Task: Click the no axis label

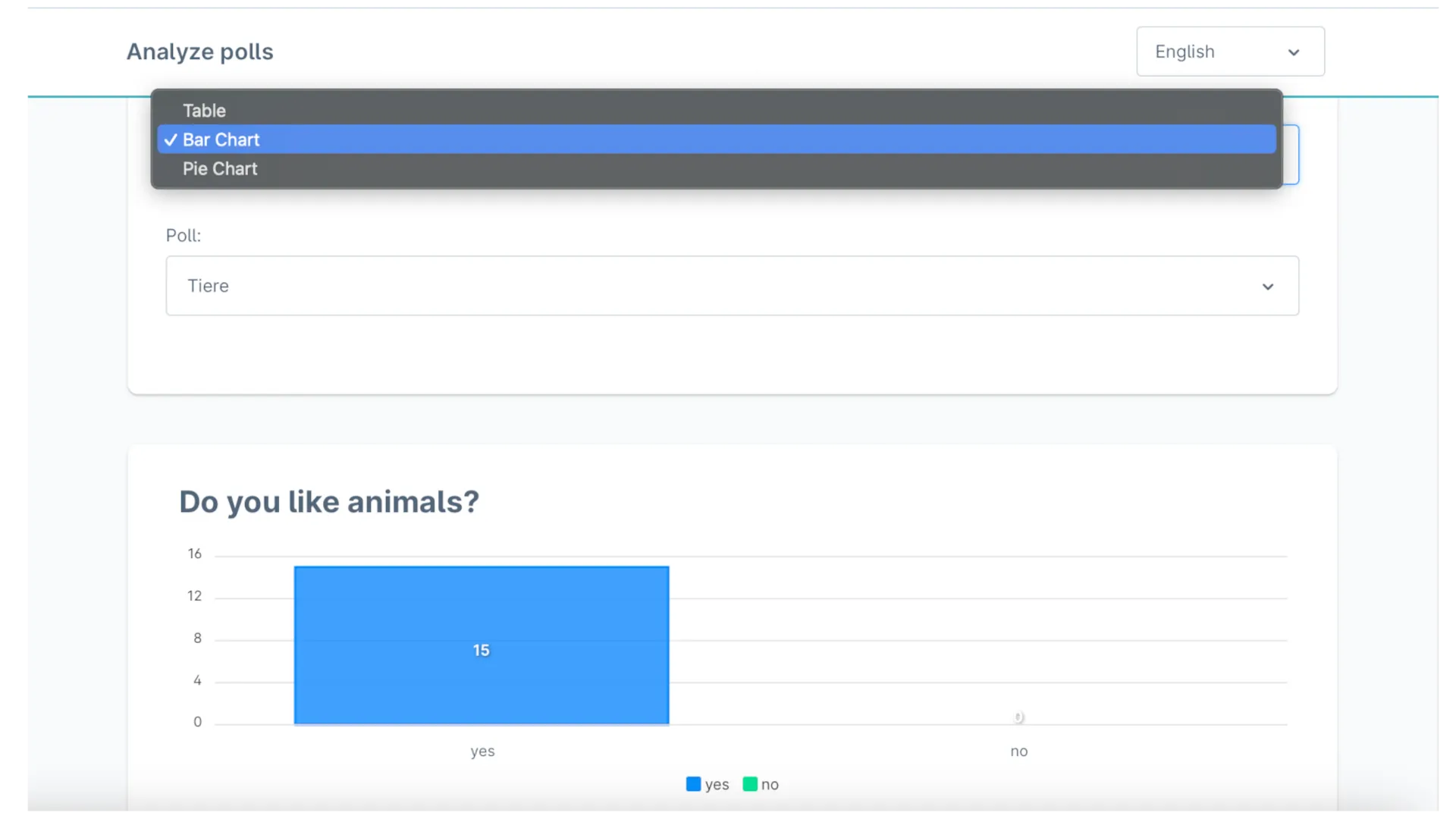Action: tap(1019, 752)
